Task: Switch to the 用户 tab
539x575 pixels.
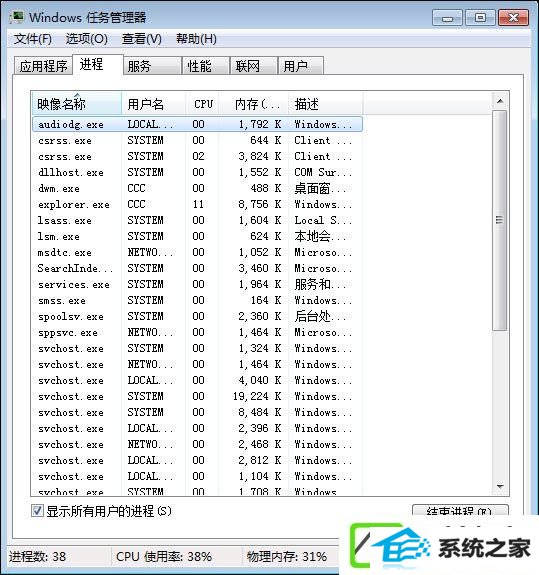Action: pos(301,66)
